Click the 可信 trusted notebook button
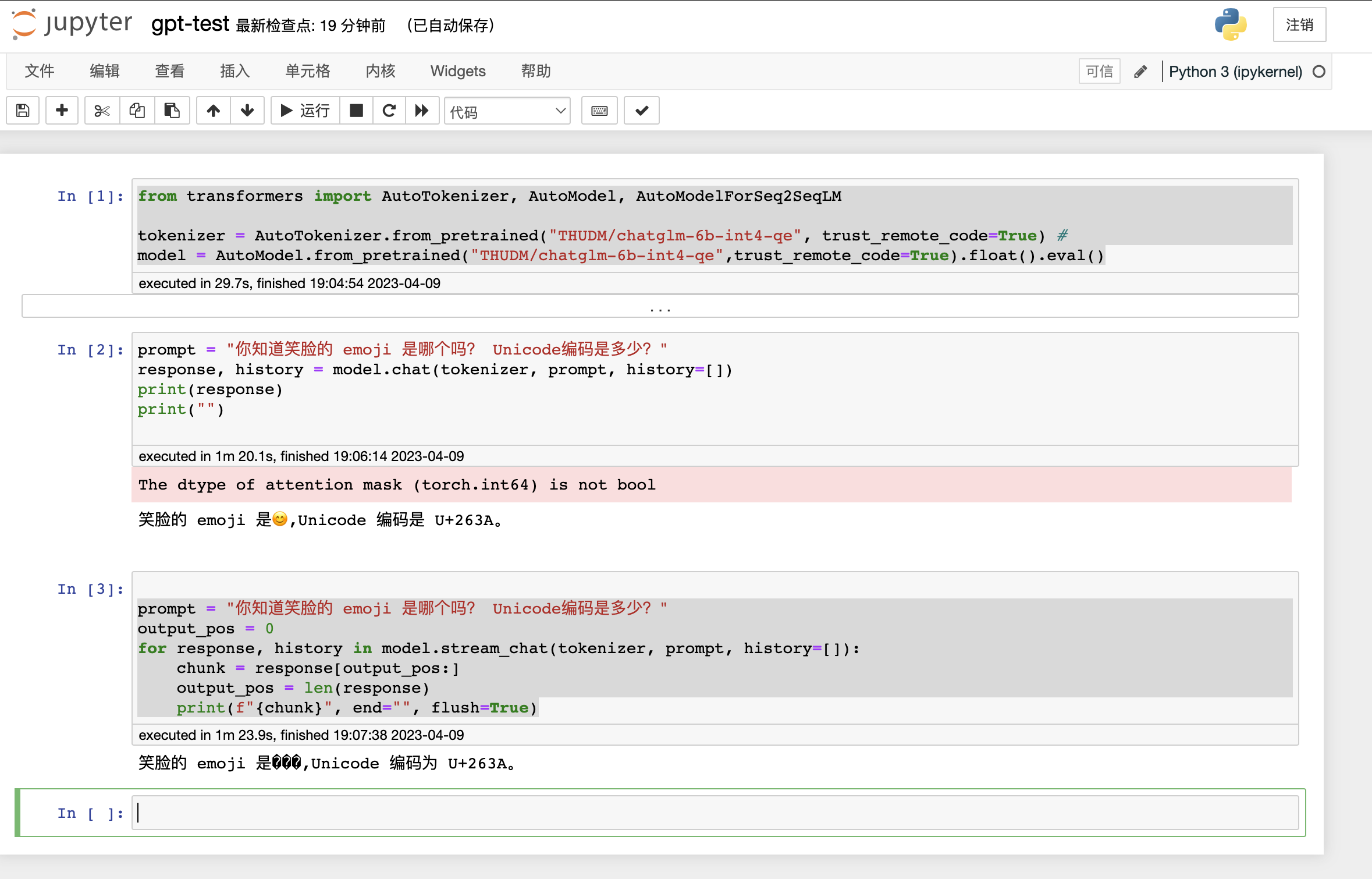Viewport: 1372px width, 879px height. click(1100, 72)
